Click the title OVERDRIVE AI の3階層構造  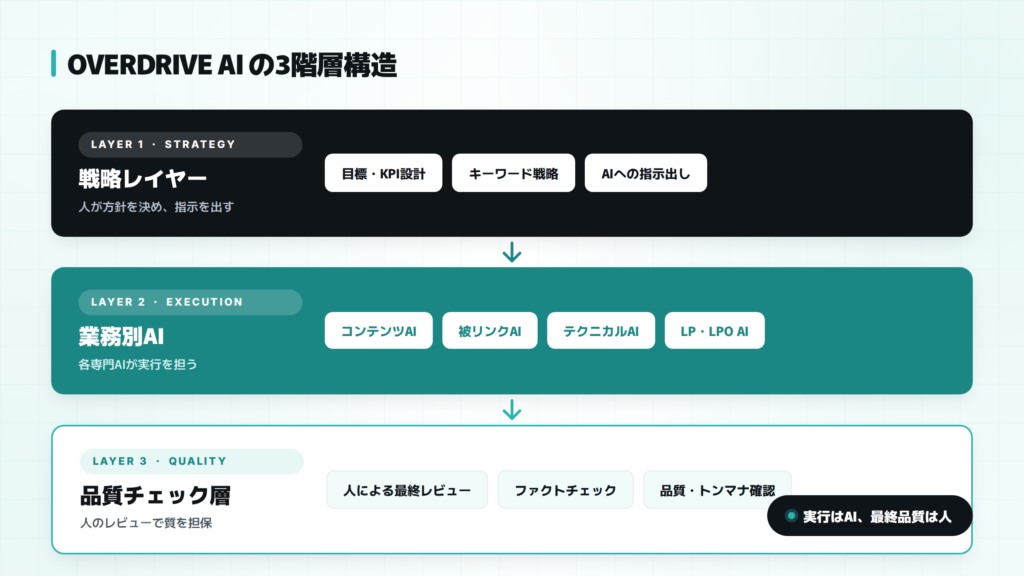232,65
